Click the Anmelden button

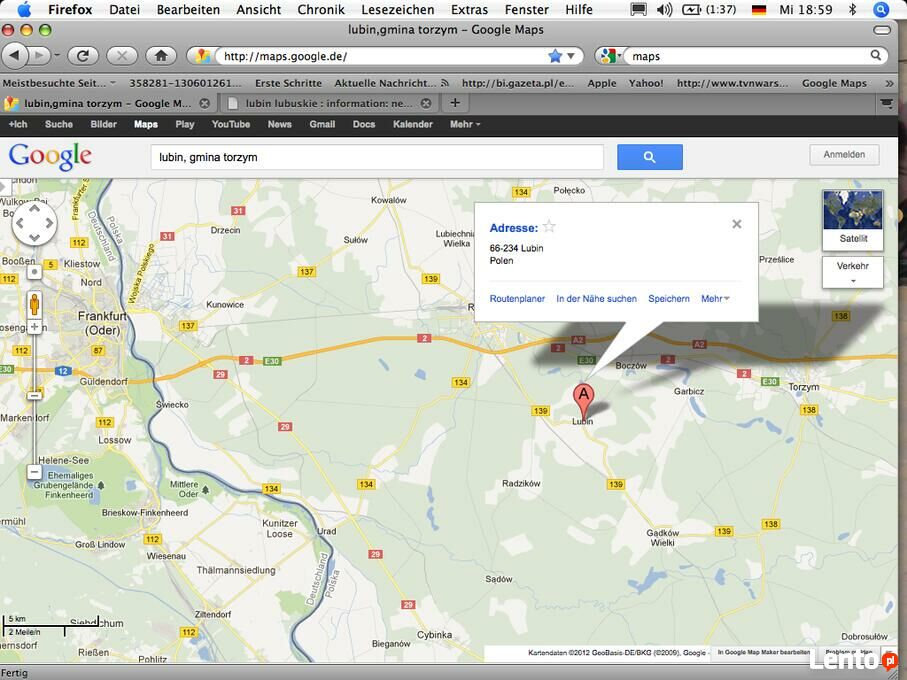(845, 154)
